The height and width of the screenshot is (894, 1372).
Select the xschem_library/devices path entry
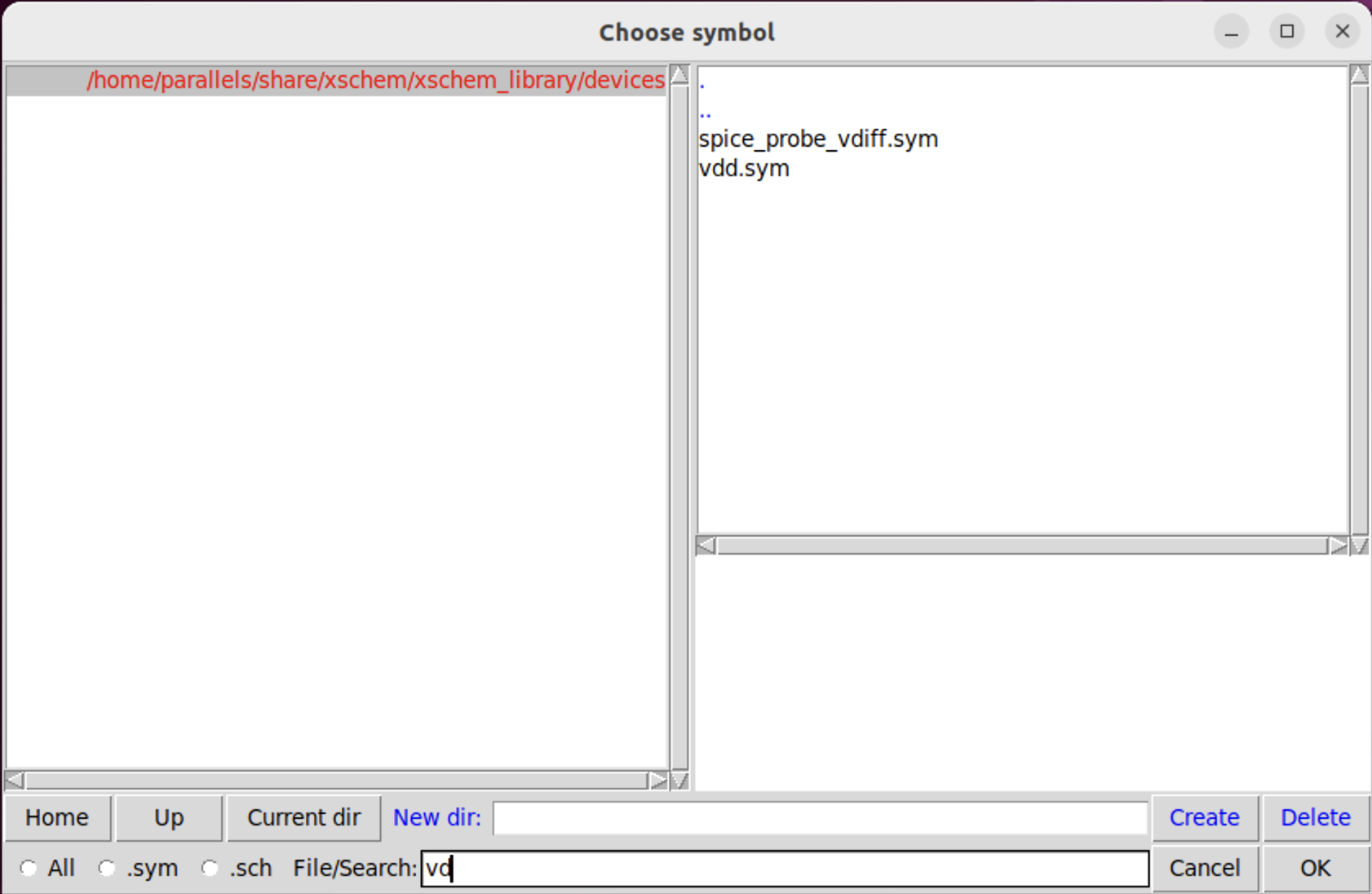(x=336, y=81)
